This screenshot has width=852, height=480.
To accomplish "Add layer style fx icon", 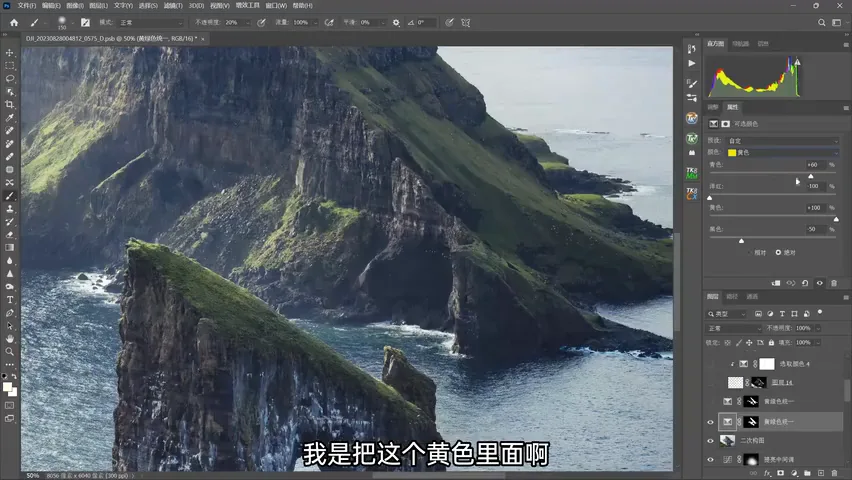I will [767, 473].
